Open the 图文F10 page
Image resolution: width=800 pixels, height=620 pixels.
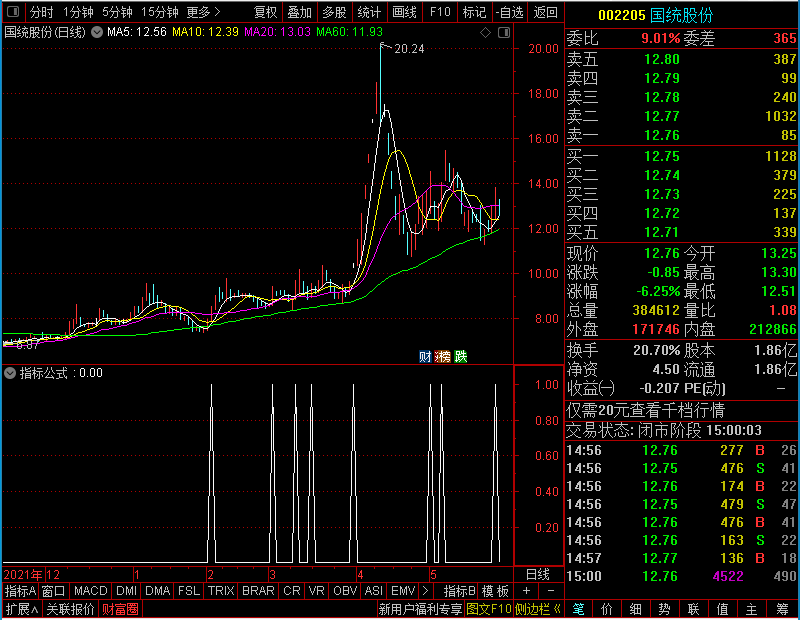coord(489,609)
